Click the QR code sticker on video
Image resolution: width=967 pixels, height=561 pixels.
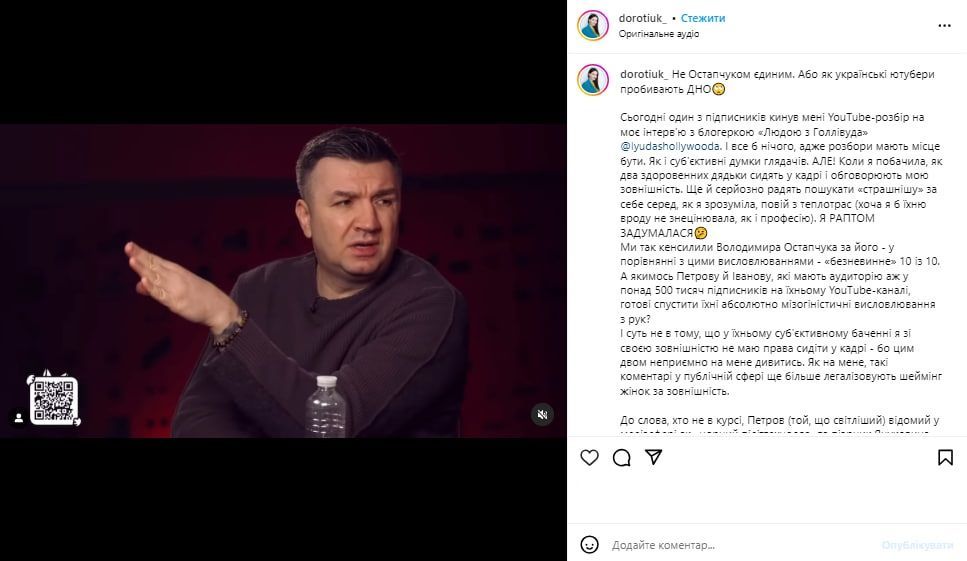click(54, 399)
